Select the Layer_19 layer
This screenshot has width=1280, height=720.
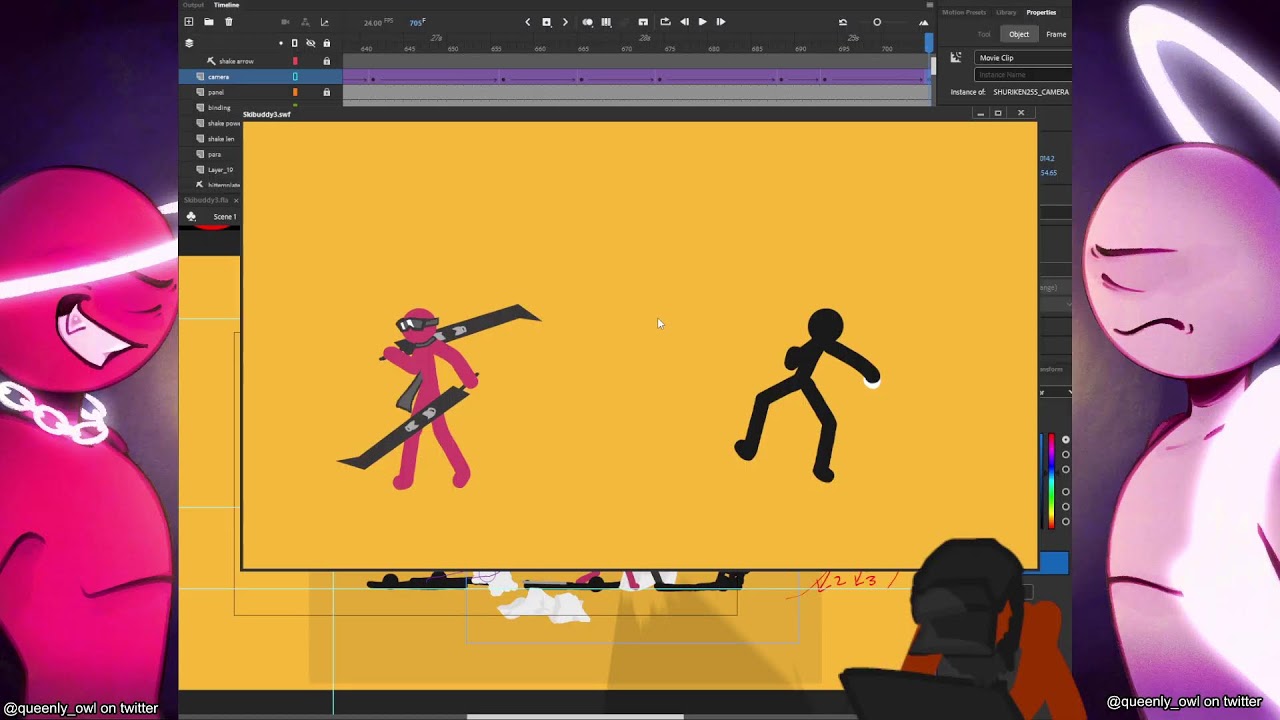pos(220,170)
